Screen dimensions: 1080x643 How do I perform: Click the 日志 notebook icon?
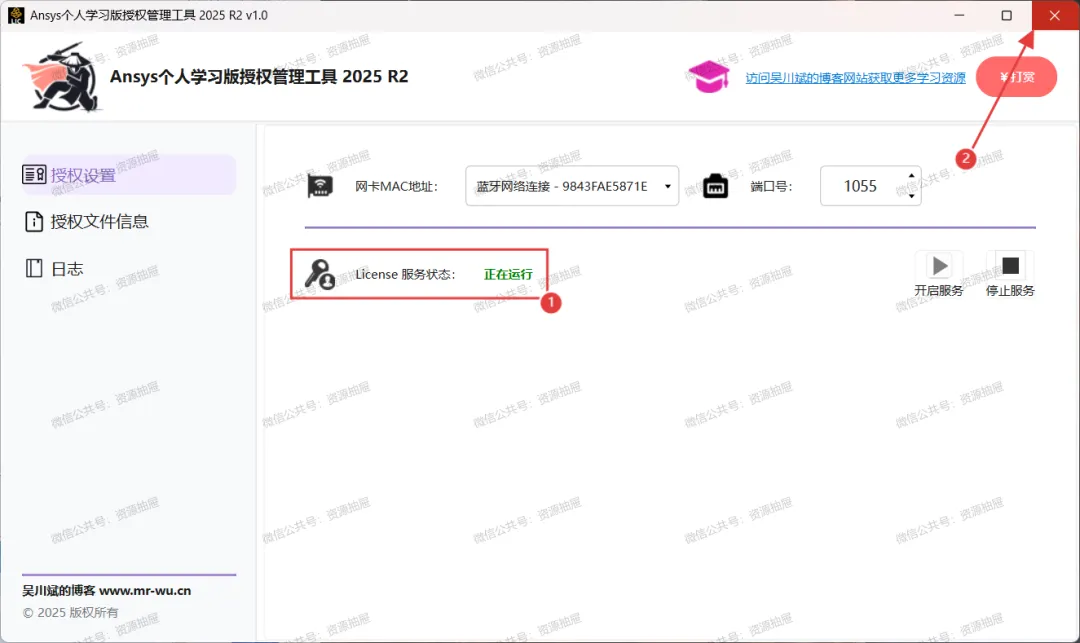click(34, 268)
